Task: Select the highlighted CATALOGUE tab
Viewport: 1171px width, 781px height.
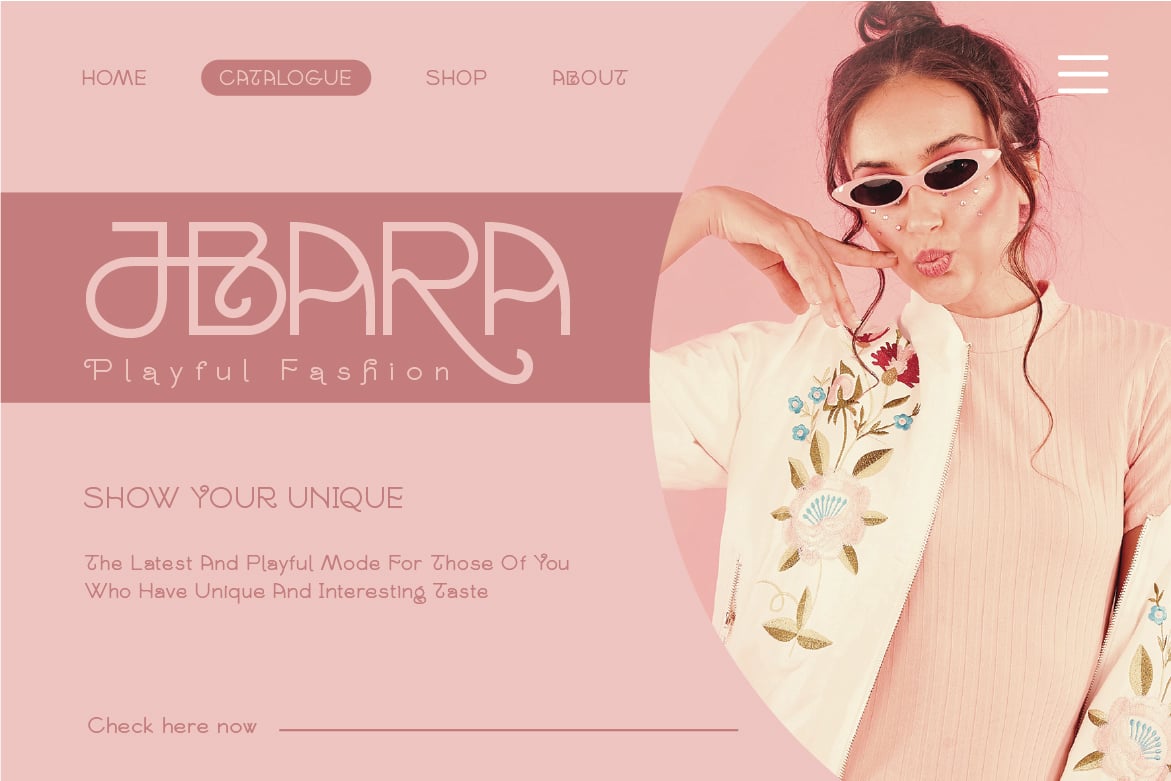Action: [286, 78]
